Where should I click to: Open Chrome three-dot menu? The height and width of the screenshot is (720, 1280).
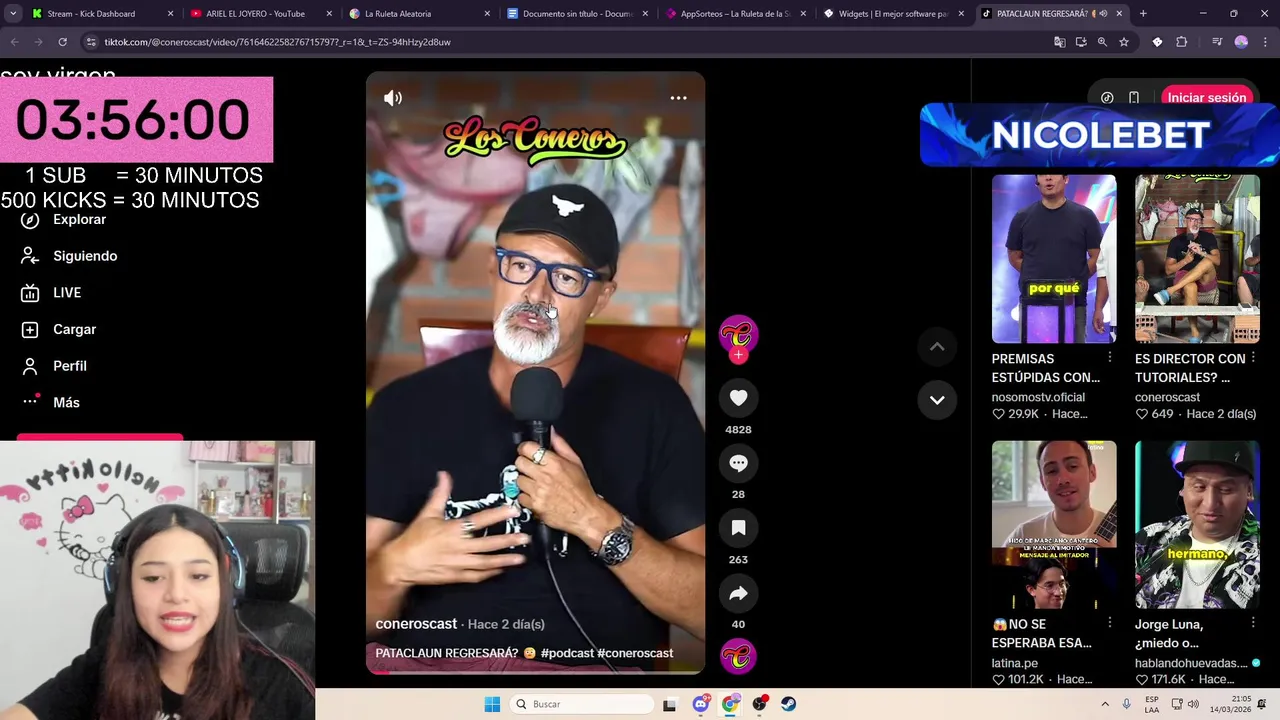click(x=1265, y=42)
